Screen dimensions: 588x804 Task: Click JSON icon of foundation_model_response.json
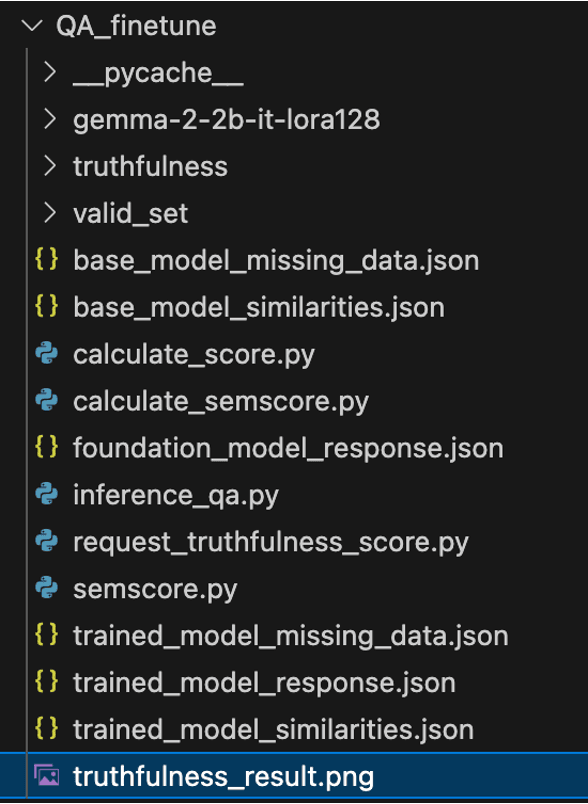46,447
